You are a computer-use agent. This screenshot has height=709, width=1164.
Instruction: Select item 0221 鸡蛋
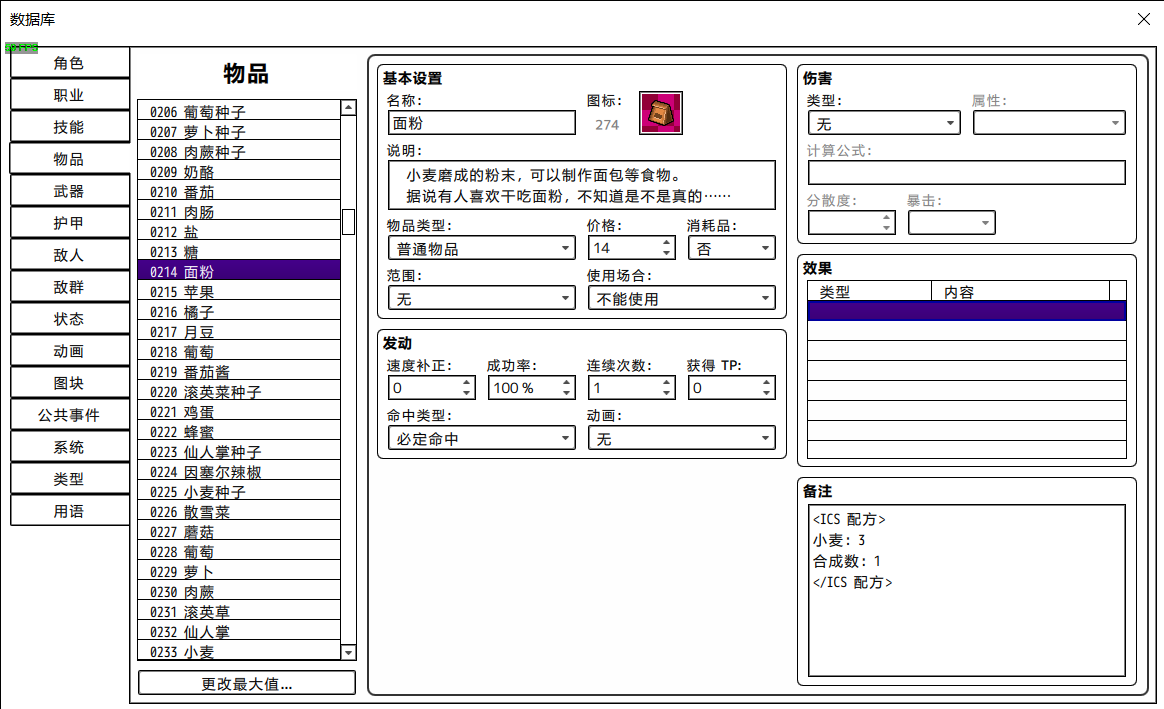click(x=239, y=412)
